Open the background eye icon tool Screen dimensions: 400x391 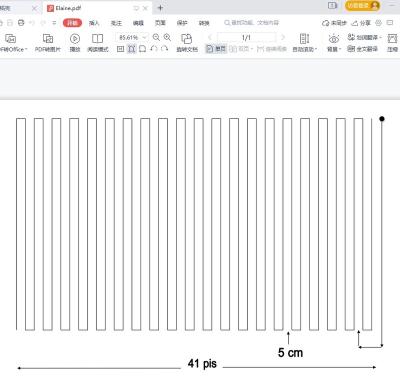click(x=333, y=39)
